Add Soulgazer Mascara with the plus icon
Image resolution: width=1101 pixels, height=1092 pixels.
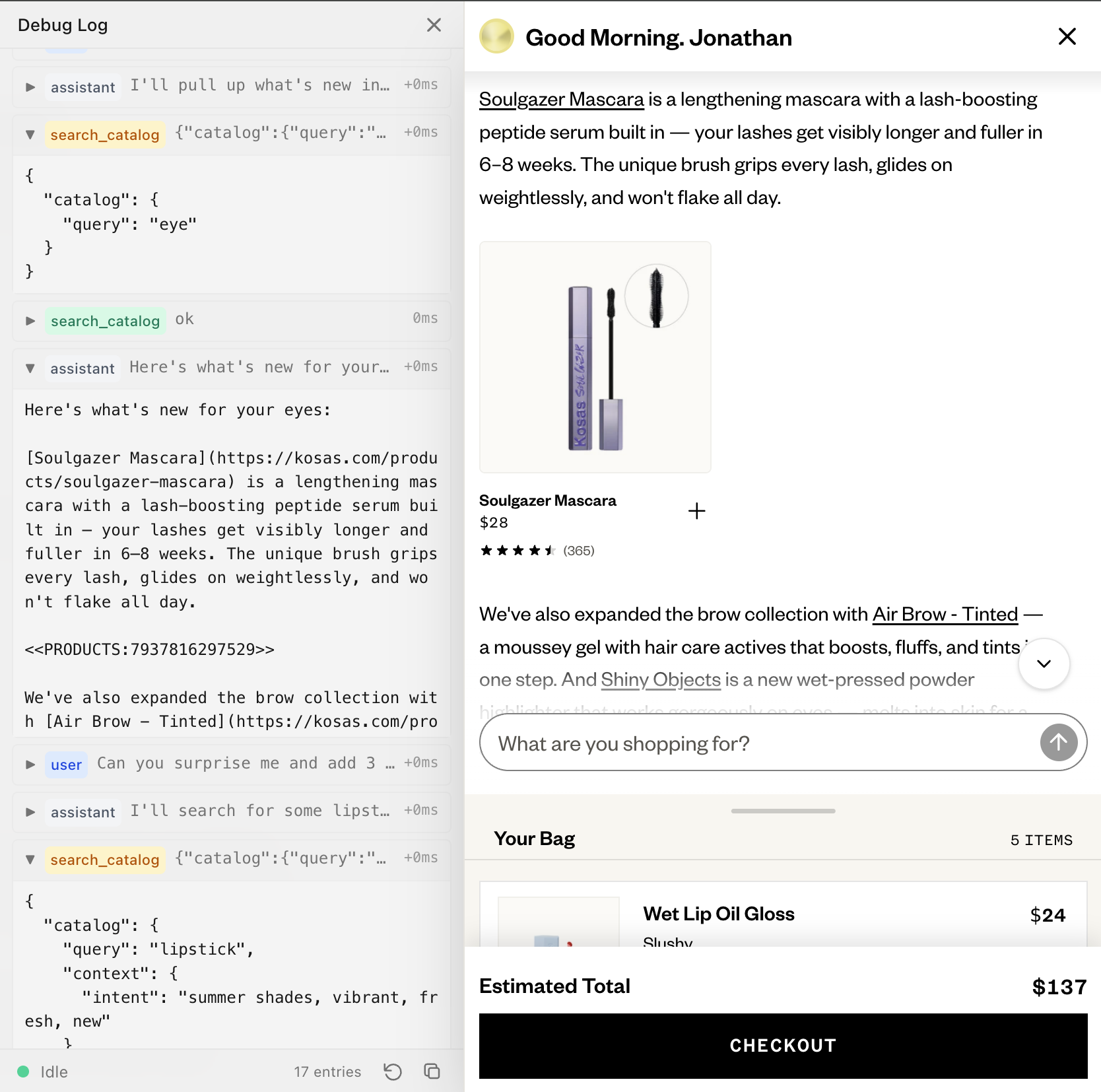(x=696, y=511)
